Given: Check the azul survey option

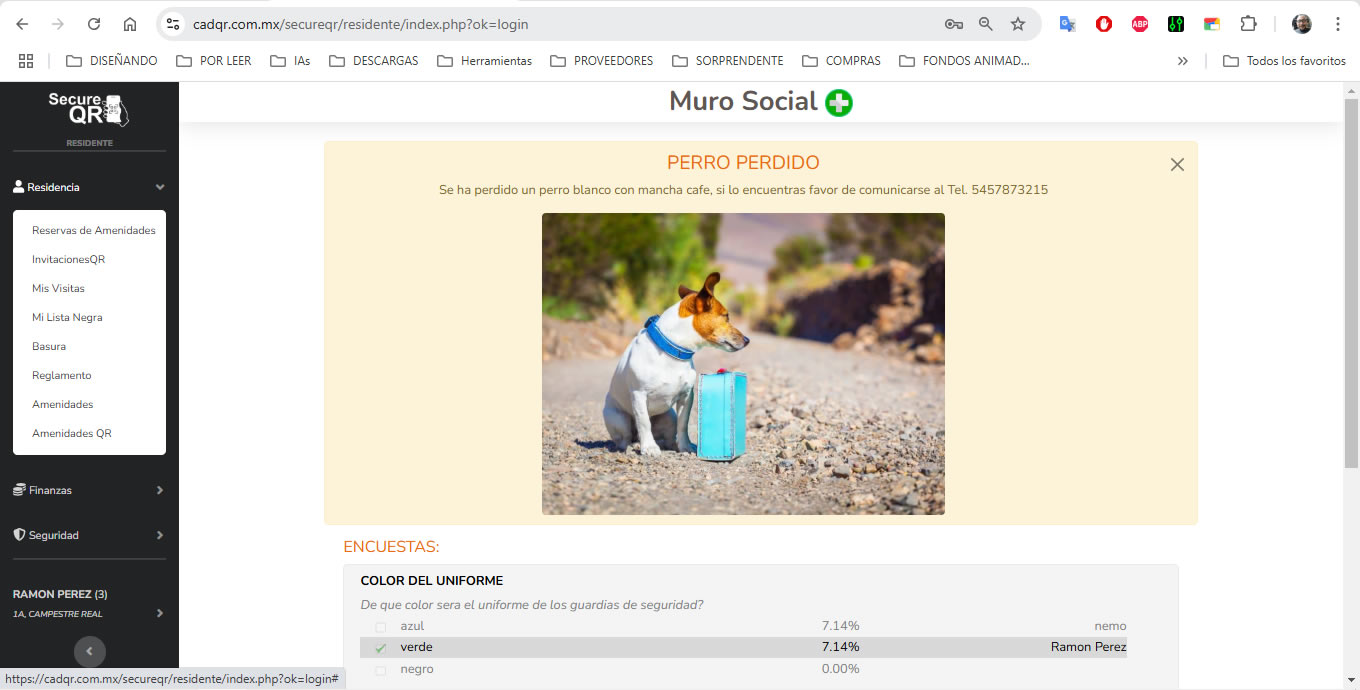Looking at the screenshot, I should (380, 627).
